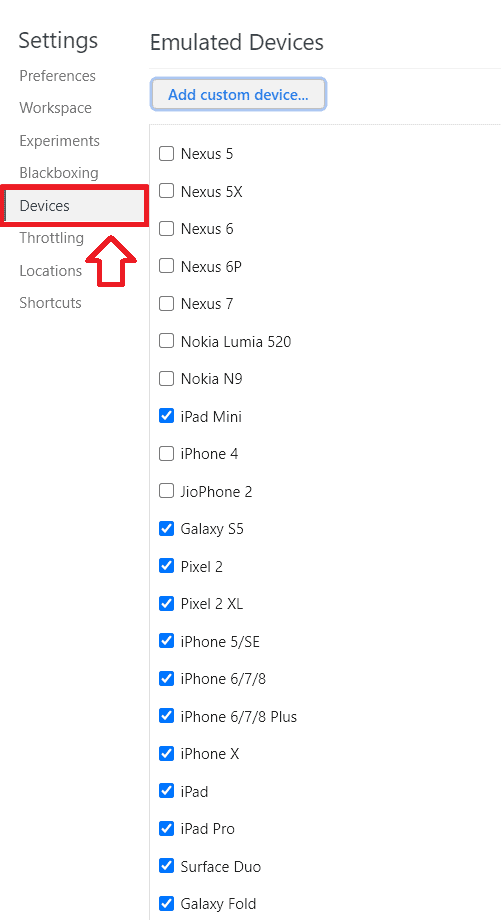This screenshot has height=920, width=501.
Task: Uncheck the iPad Mini checkbox
Action: click(167, 416)
